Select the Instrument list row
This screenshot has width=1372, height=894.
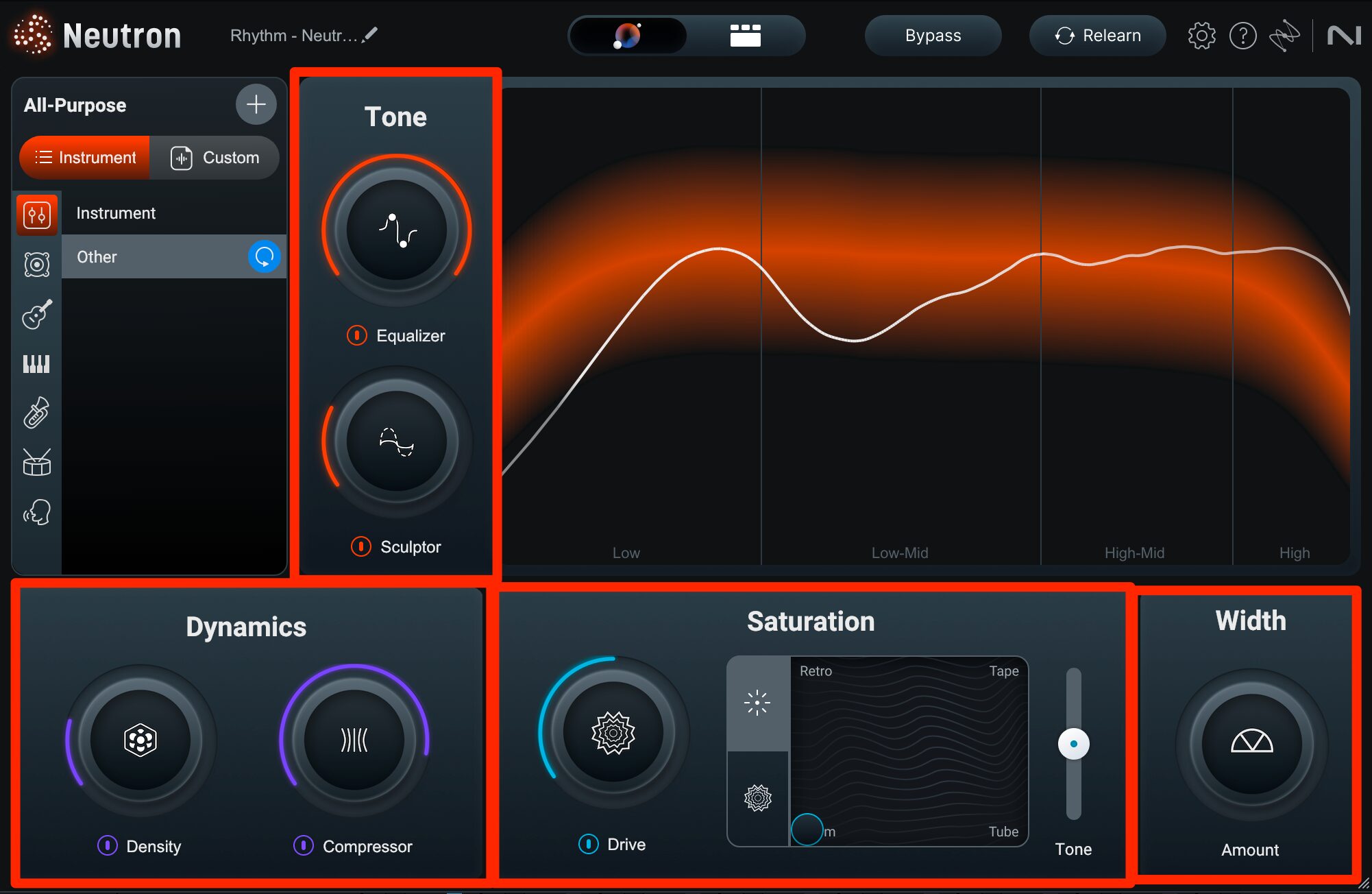pos(174,213)
